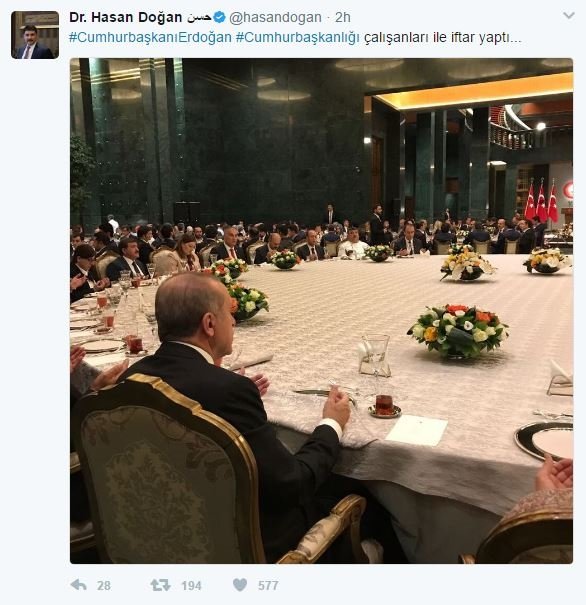Open the display name Dr. Hasan Doğan

tap(126, 17)
